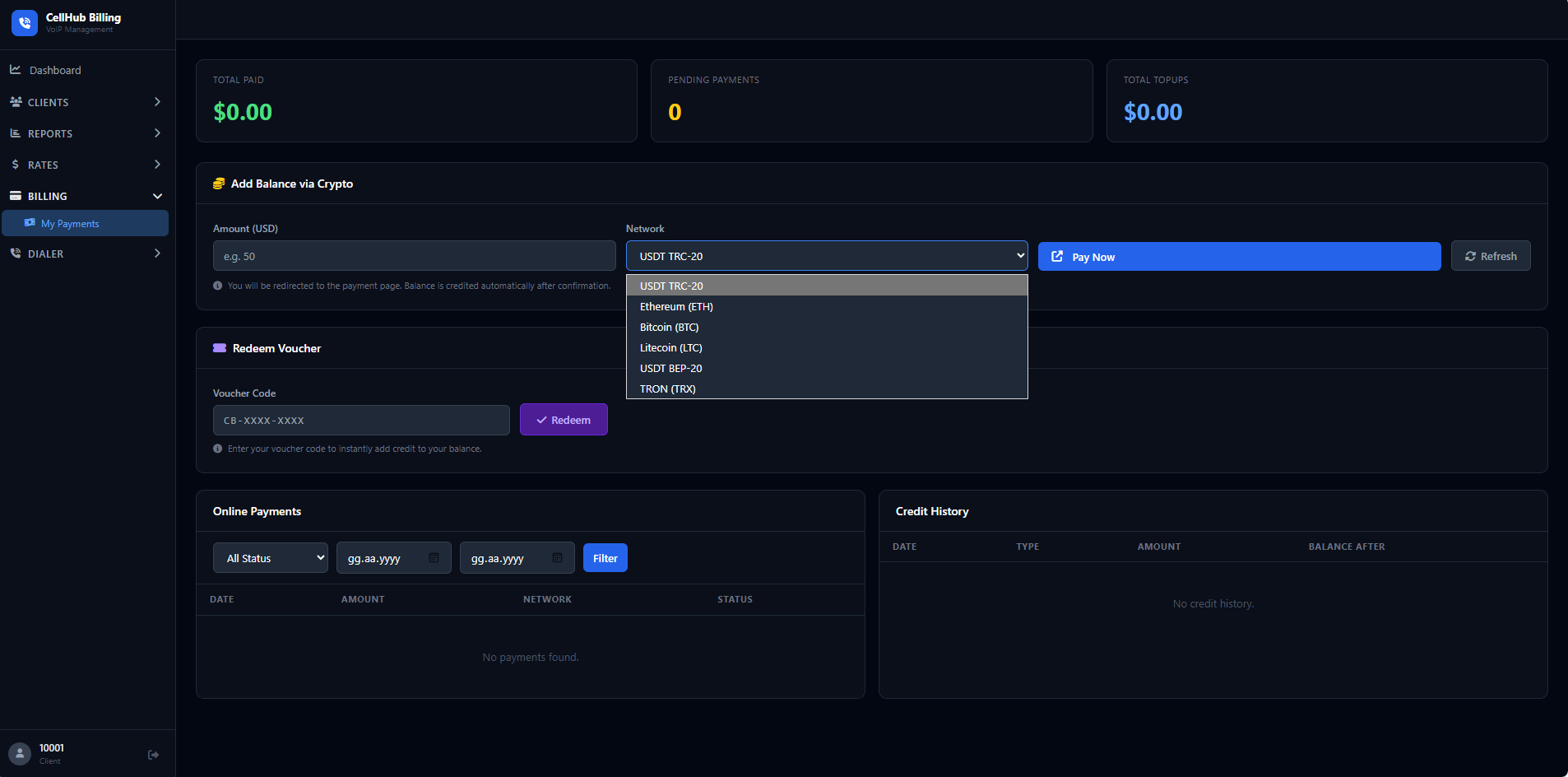
Task: Click the 'No credit history.' text
Action: 1213,603
